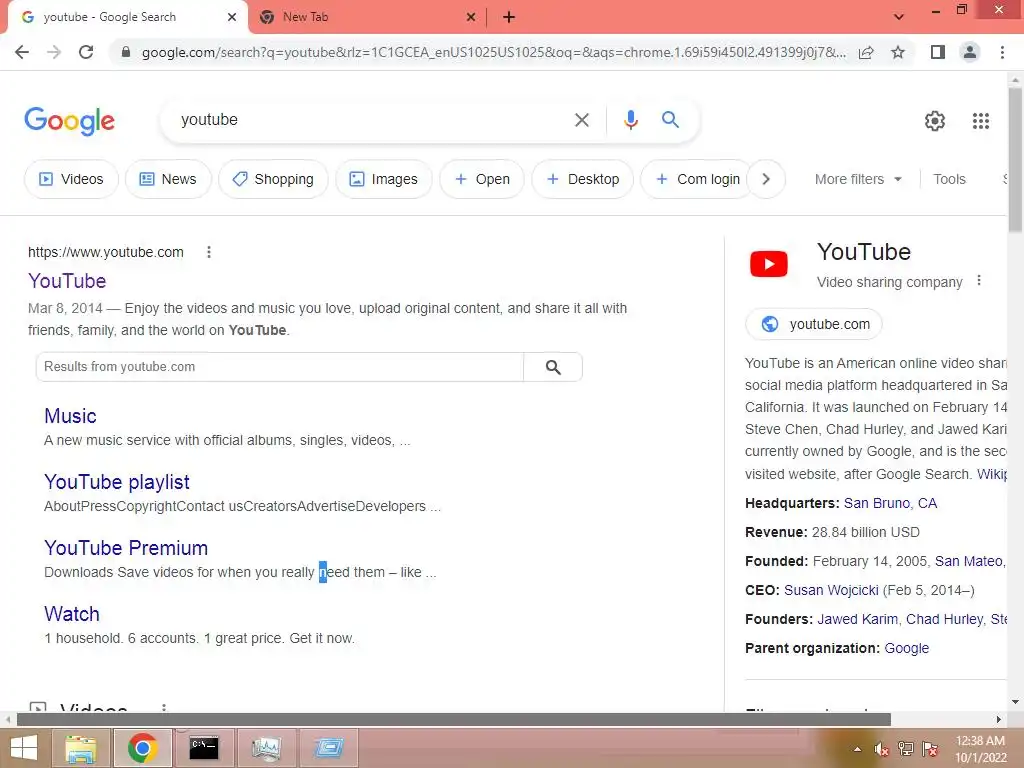Click the Tools button
1024x768 pixels.
pyautogui.click(x=949, y=179)
